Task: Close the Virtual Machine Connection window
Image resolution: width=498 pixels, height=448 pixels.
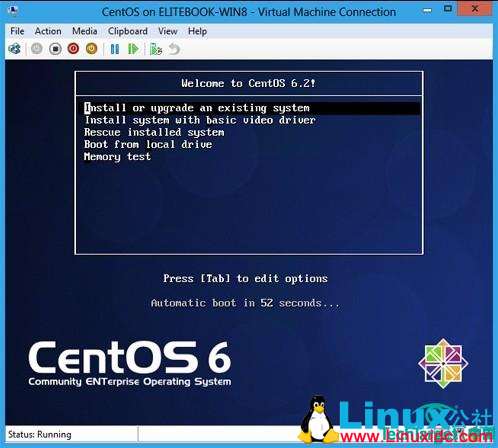Action: (x=475, y=9)
